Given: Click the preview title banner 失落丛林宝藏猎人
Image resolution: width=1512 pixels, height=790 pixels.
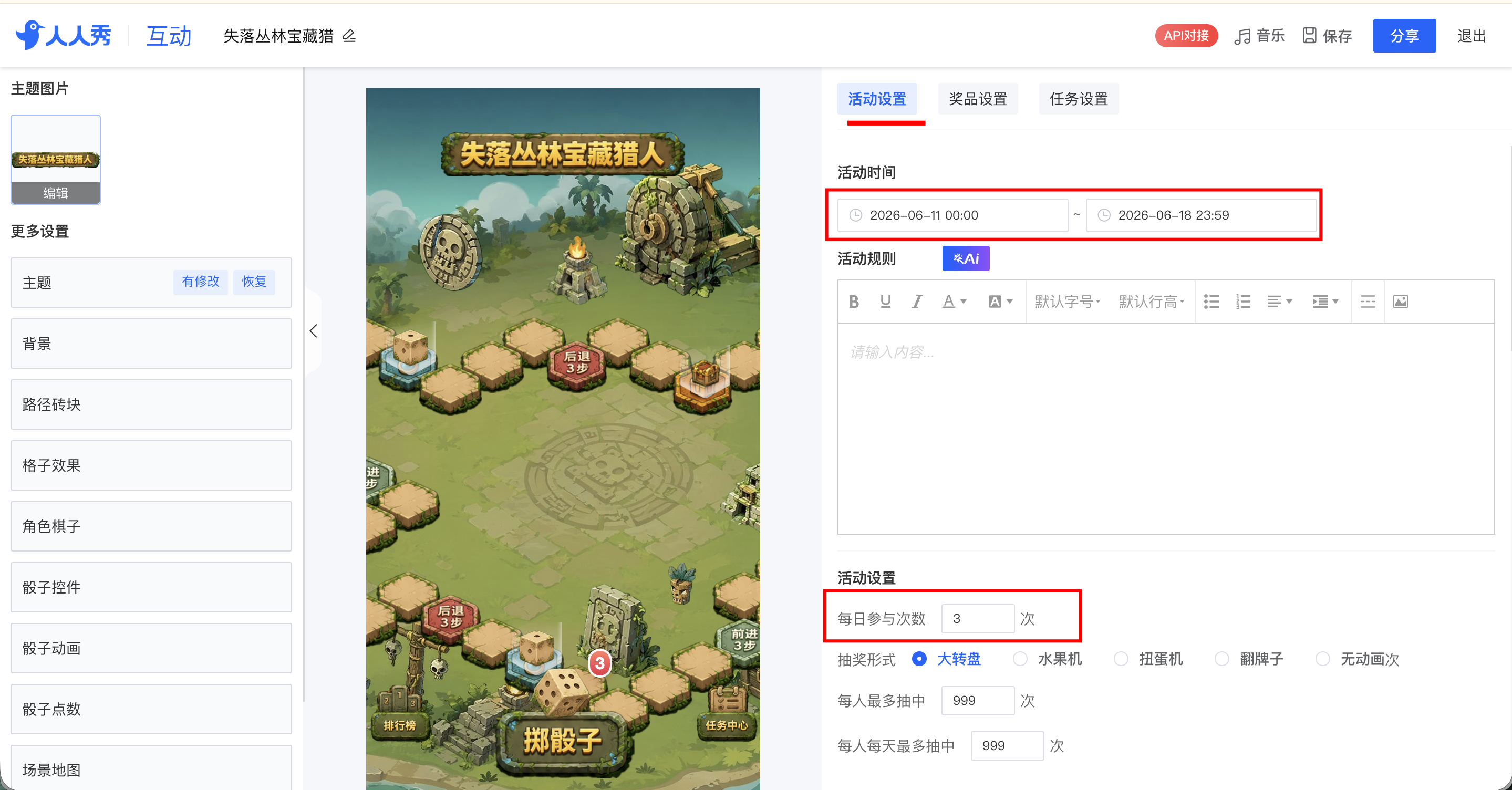Looking at the screenshot, I should click(562, 154).
